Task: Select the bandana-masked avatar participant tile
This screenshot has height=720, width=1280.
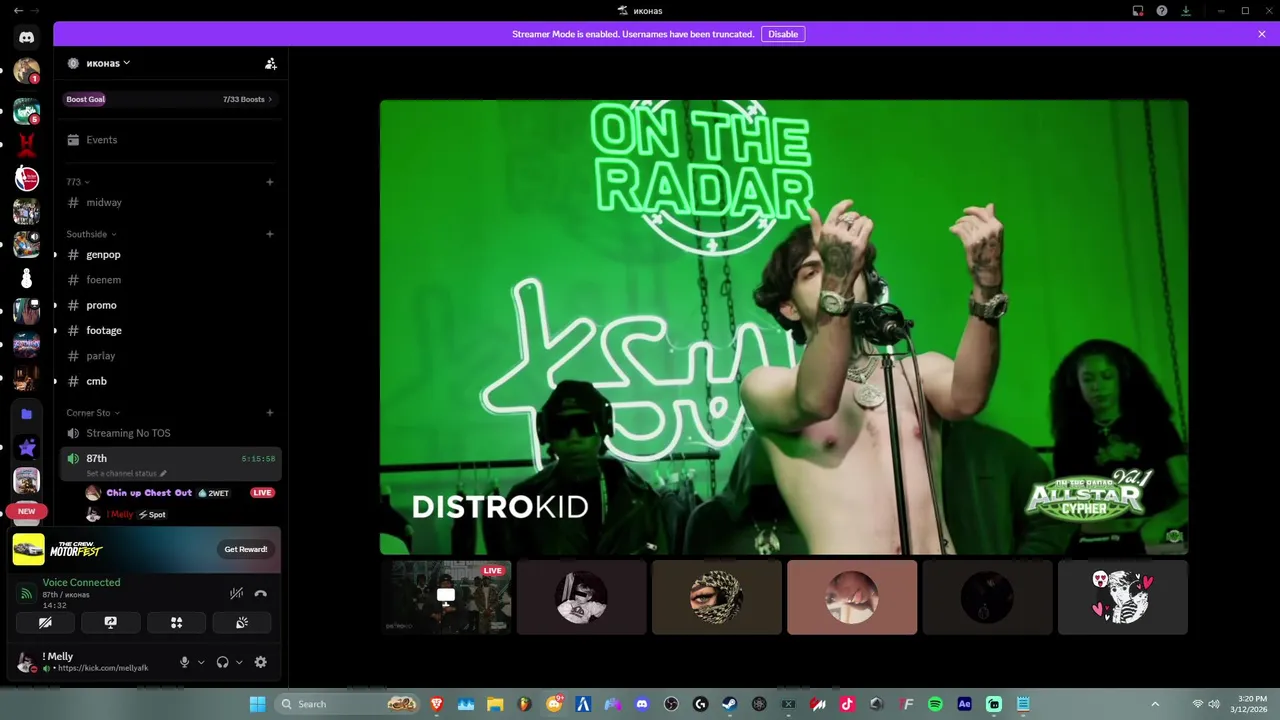Action: tap(717, 597)
